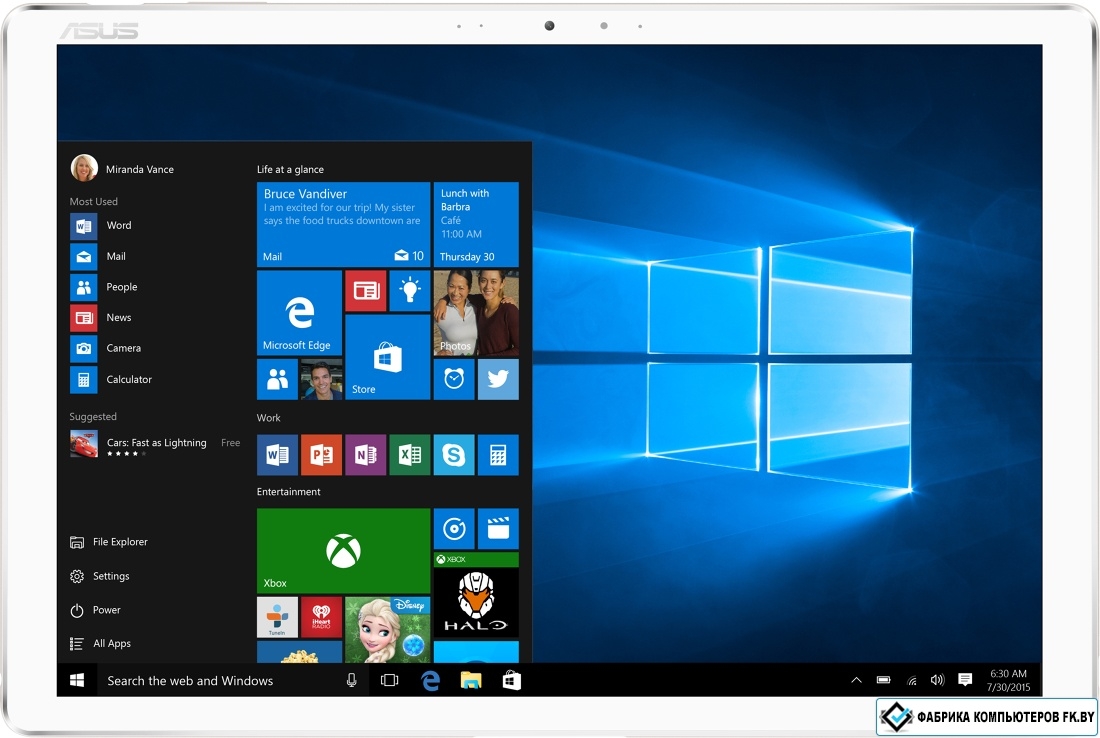Open the Bruce Vandiver mail tile
The image size is (1100, 738).
coord(344,224)
